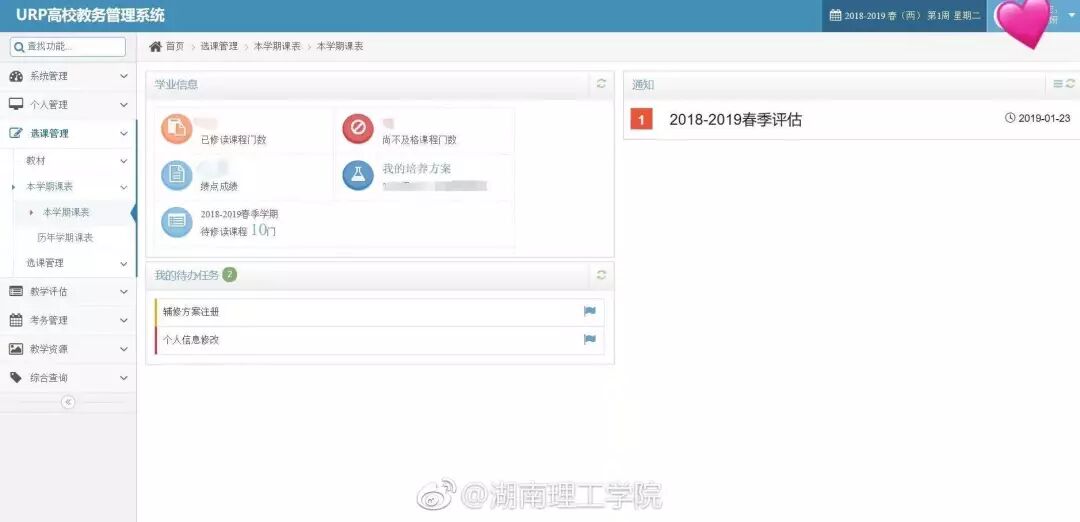Expand the 教学评估 chevron

coord(124,291)
